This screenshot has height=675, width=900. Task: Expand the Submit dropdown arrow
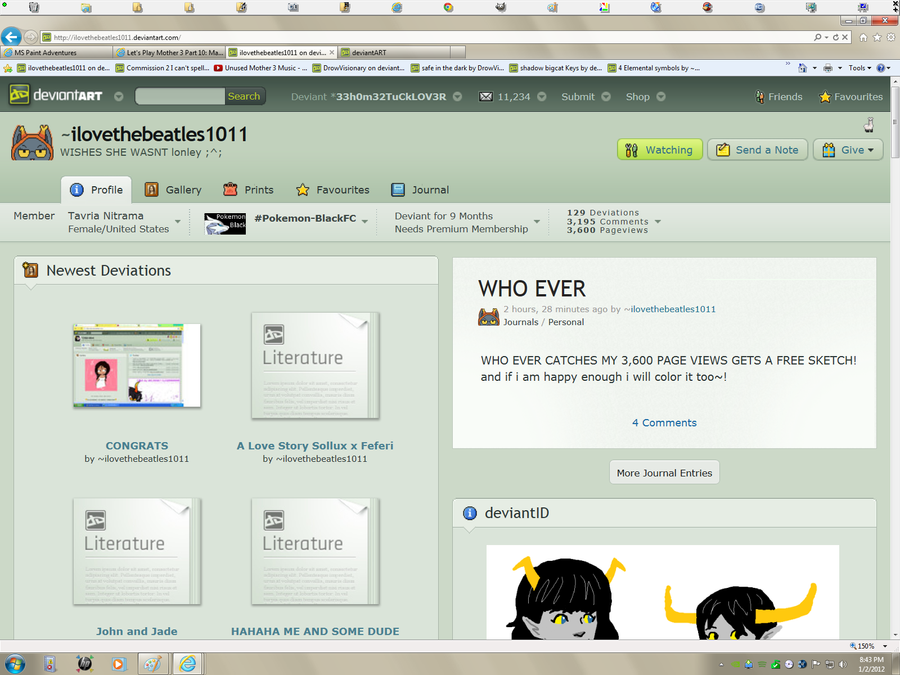coord(606,96)
